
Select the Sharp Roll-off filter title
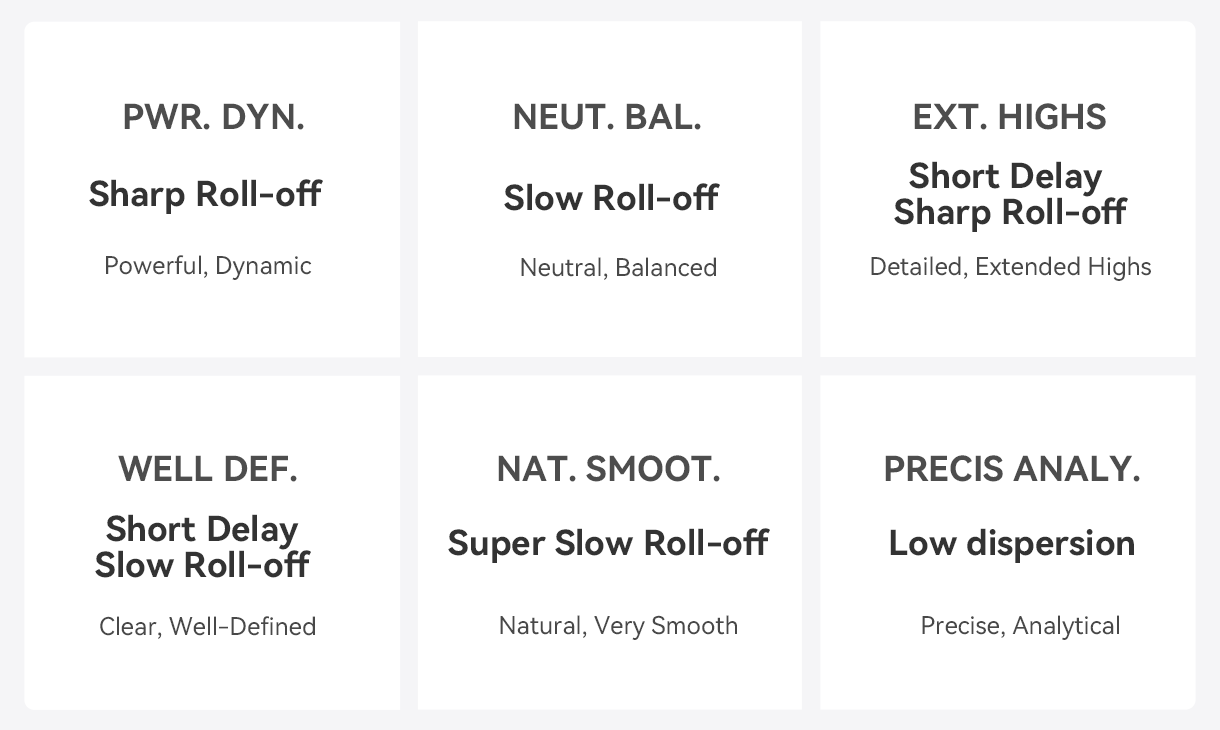pos(205,193)
